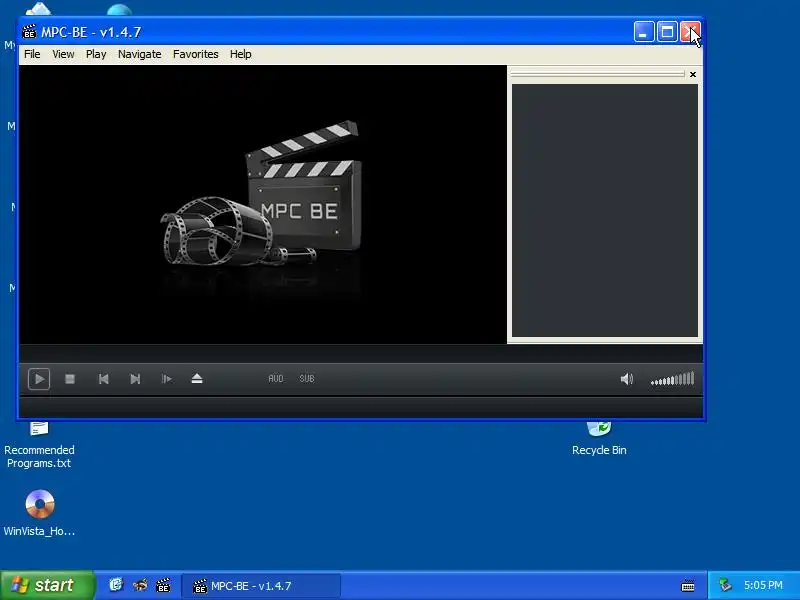
Task: Click the on-screen keyboard tray icon
Action: pyautogui.click(x=688, y=586)
